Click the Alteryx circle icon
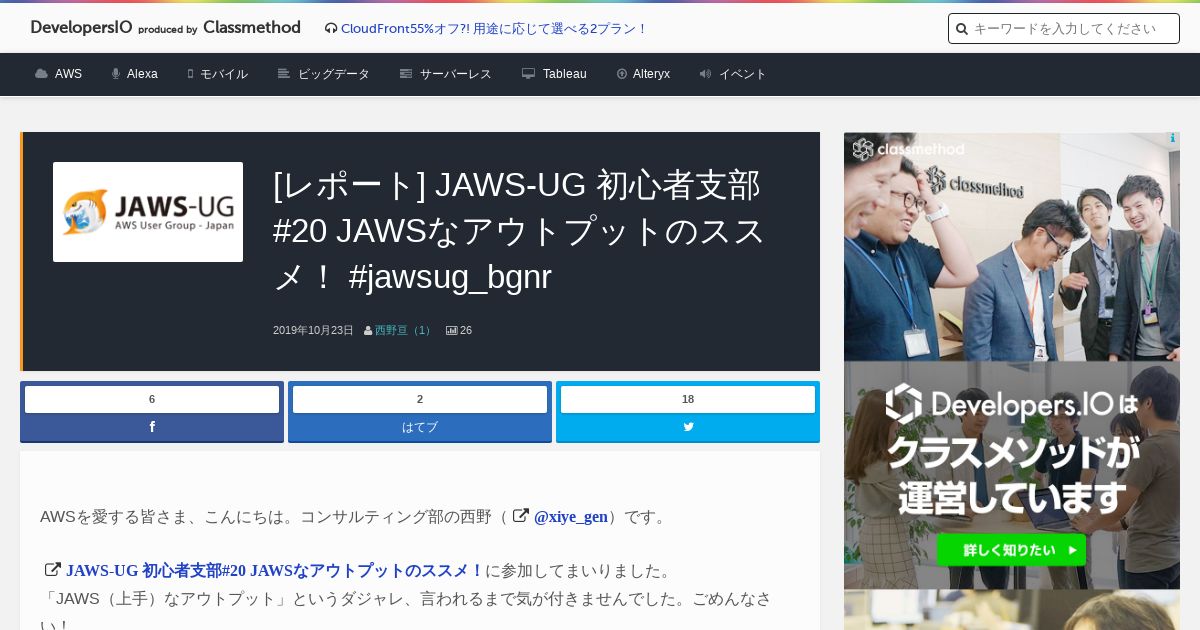This screenshot has width=1200, height=630. (x=622, y=74)
